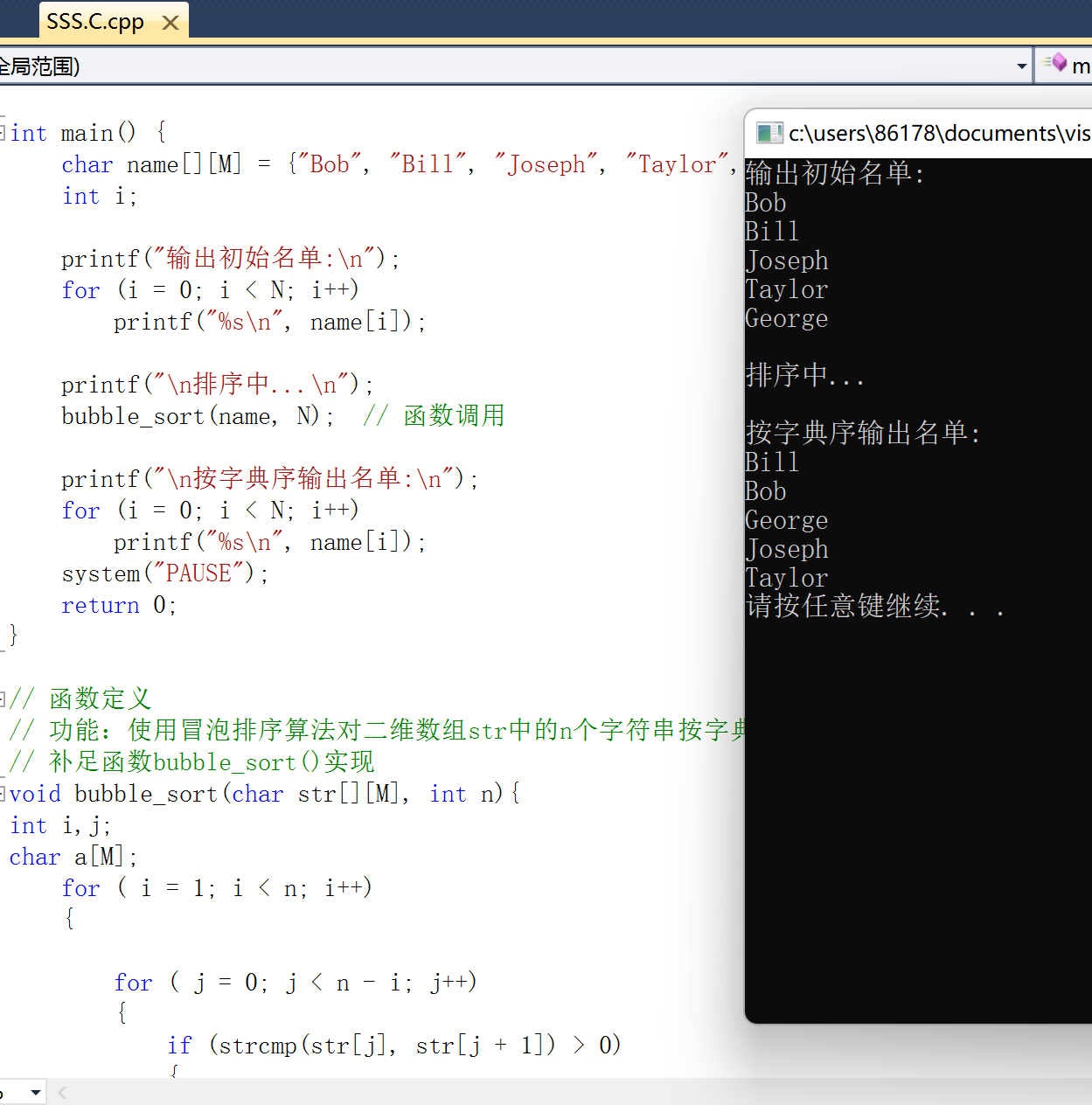Viewport: 1092px width, 1105px height.
Task: Close the SSS.C.cpp tab
Action: coord(170,23)
